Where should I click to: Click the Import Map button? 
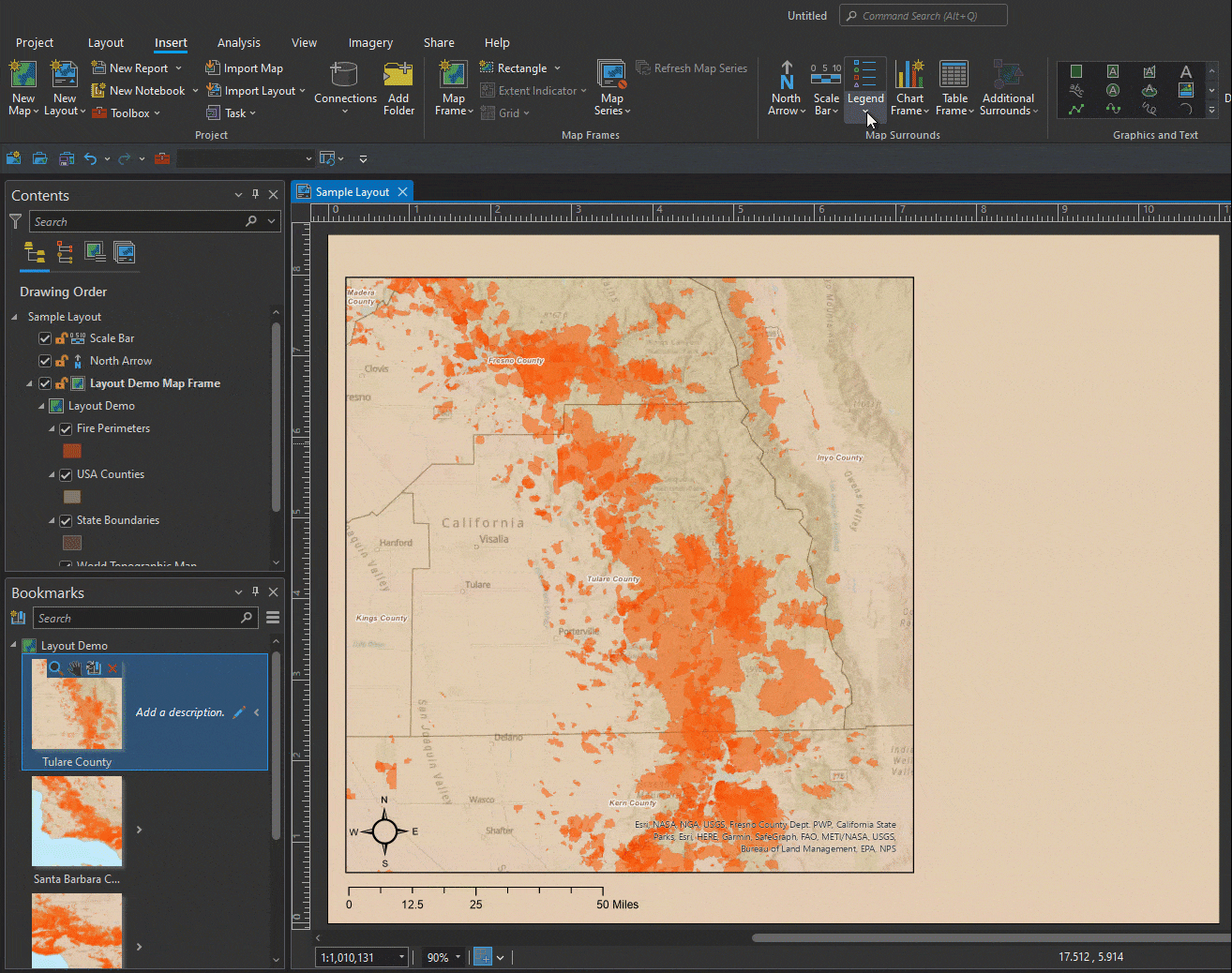[x=244, y=68]
